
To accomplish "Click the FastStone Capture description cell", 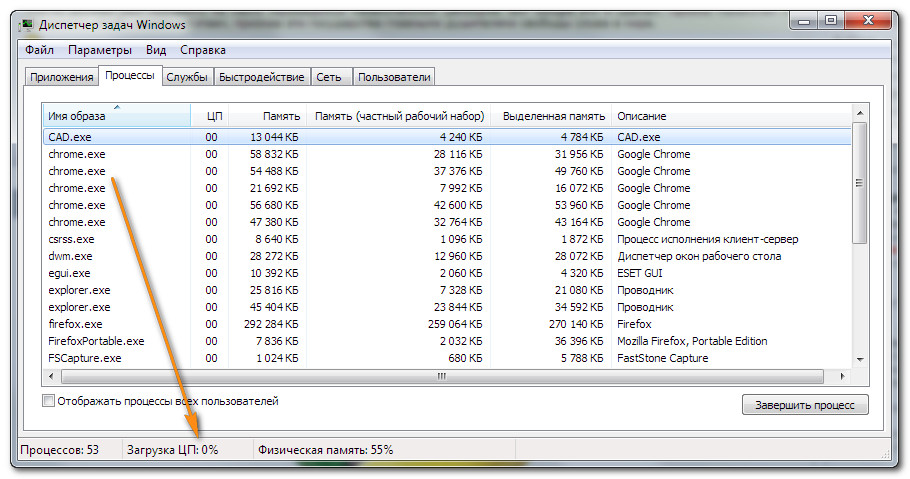I will [x=662, y=358].
